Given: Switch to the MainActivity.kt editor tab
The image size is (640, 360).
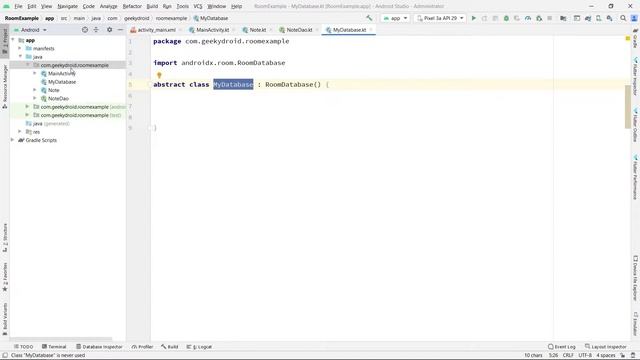Looking at the screenshot, I should (212, 30).
